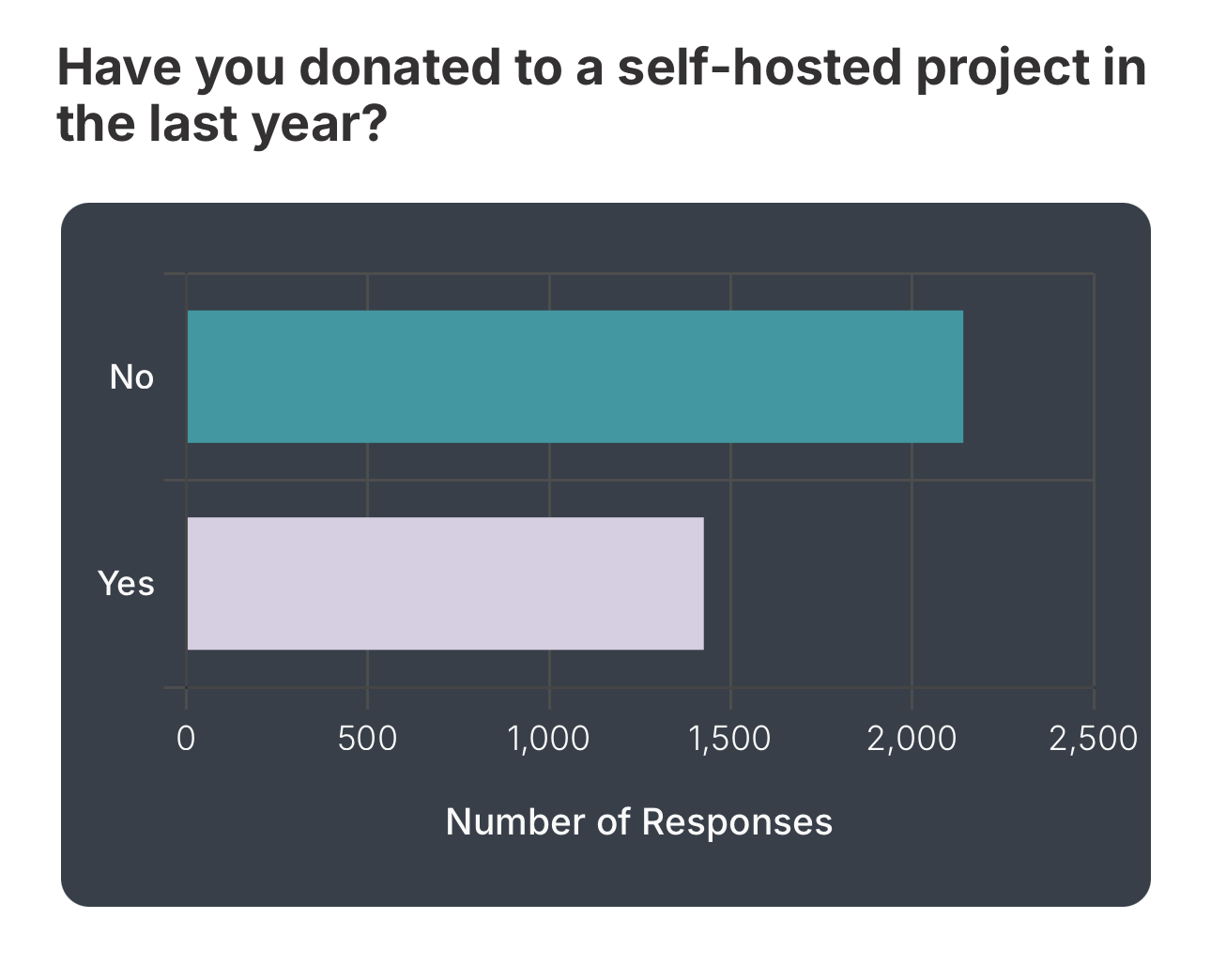This screenshot has width=1211, height=980.
Task: Click the Number of Responses axis title
Action: tap(639, 821)
